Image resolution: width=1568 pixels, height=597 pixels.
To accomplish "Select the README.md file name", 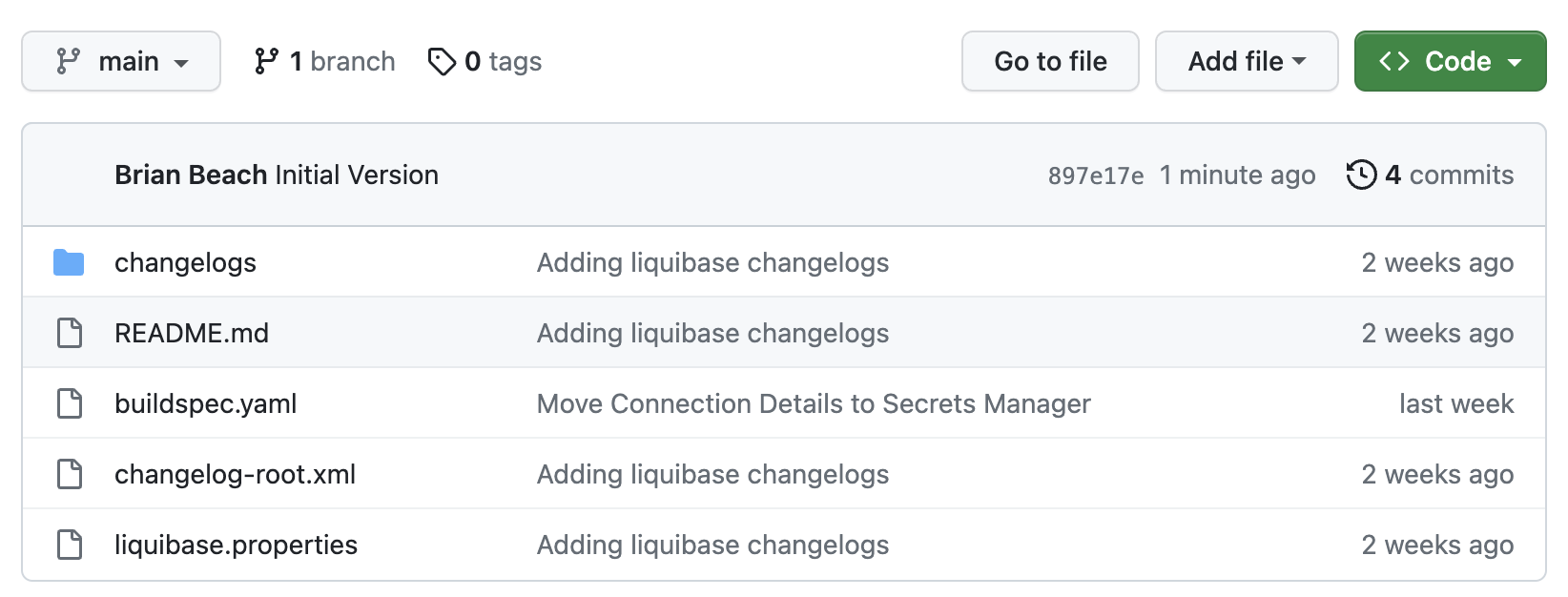I will point(191,332).
